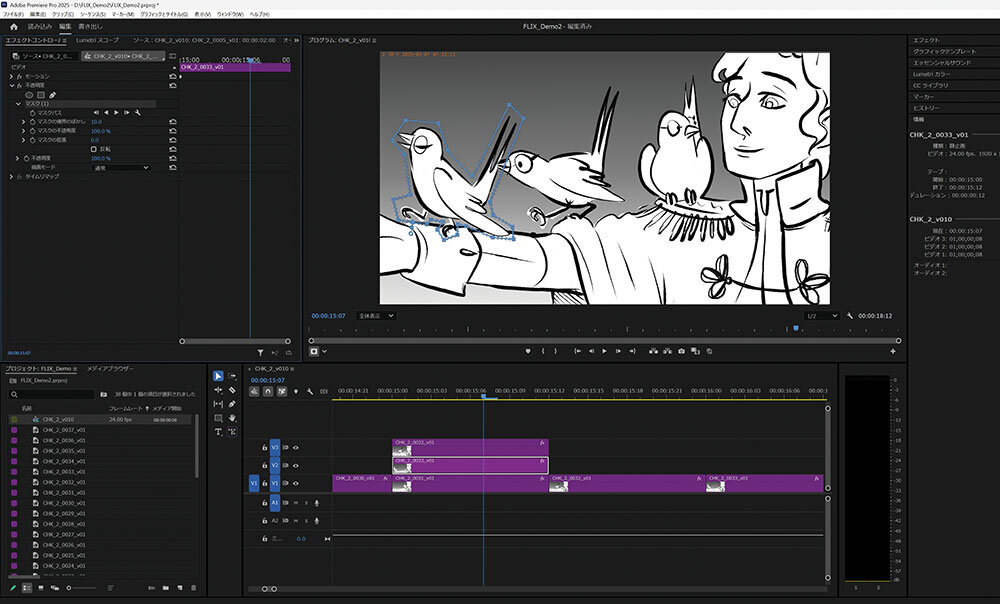This screenshot has height=604, width=1000.
Task: Create a 4-point rectangle mask under Opacity
Action: 41,94
